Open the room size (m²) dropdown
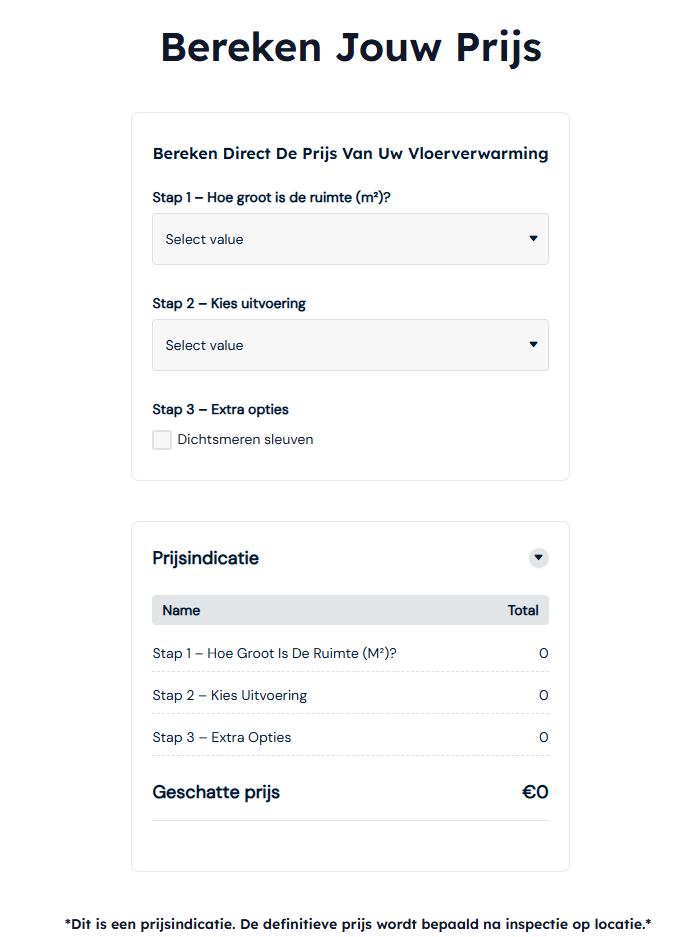Viewport: 693px width, 937px height. (x=350, y=239)
